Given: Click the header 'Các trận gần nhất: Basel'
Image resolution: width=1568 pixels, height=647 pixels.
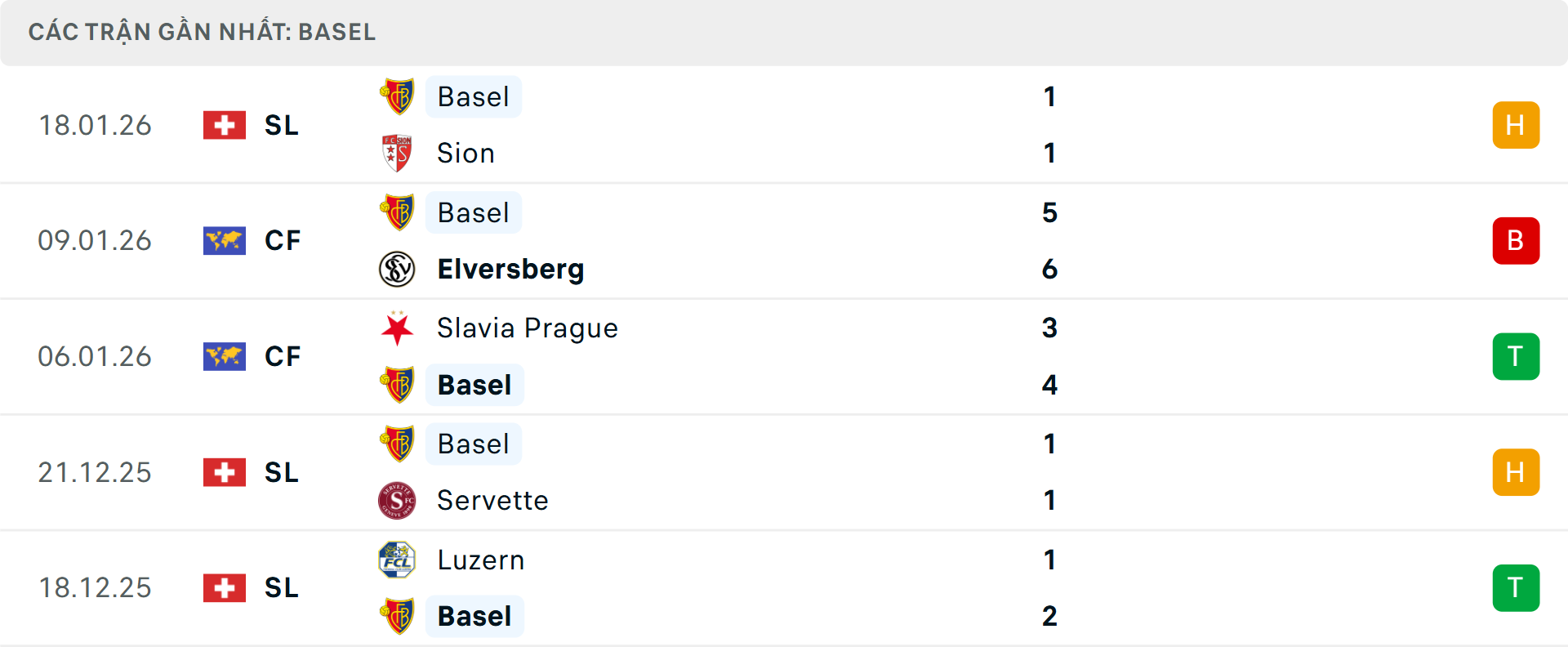Looking at the screenshot, I should click(202, 32).
